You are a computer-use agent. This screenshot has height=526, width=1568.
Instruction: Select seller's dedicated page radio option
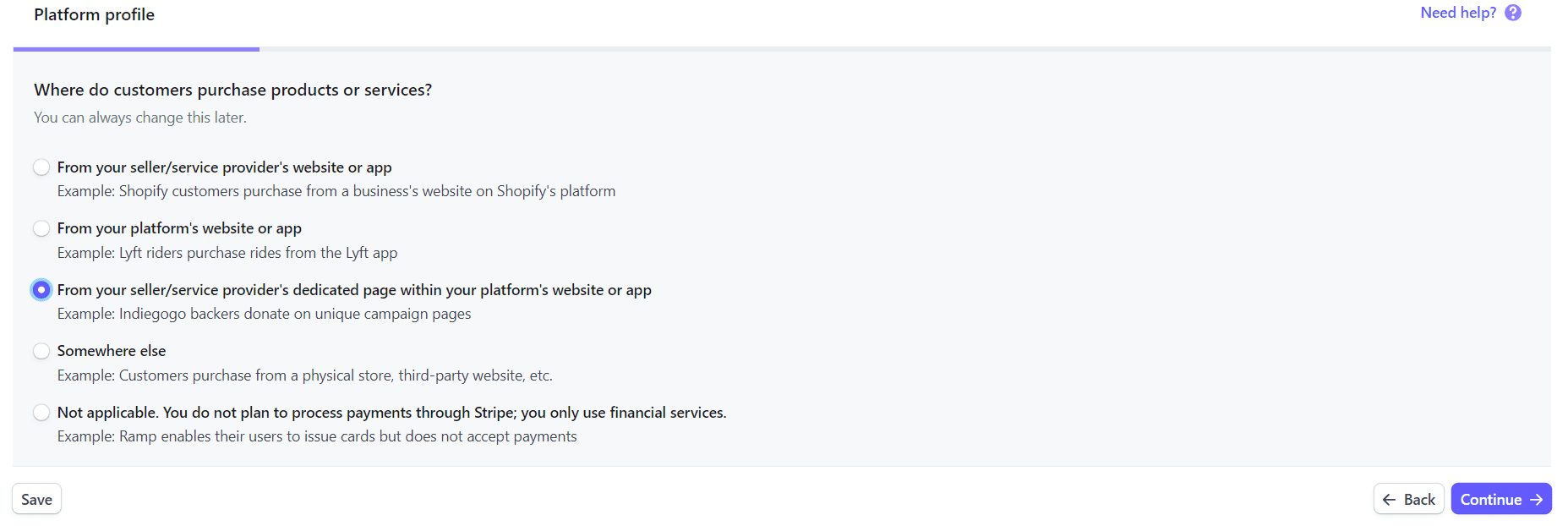click(41, 290)
